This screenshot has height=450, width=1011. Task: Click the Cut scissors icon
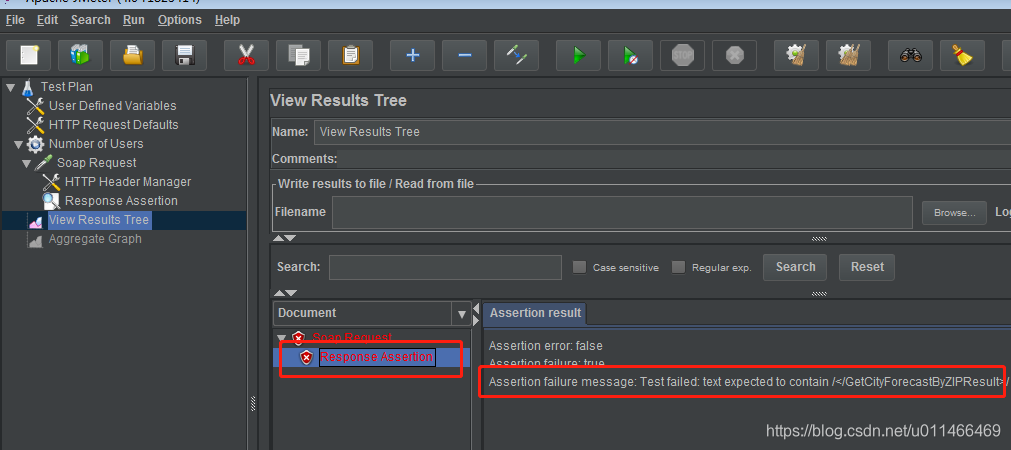pyautogui.click(x=246, y=55)
